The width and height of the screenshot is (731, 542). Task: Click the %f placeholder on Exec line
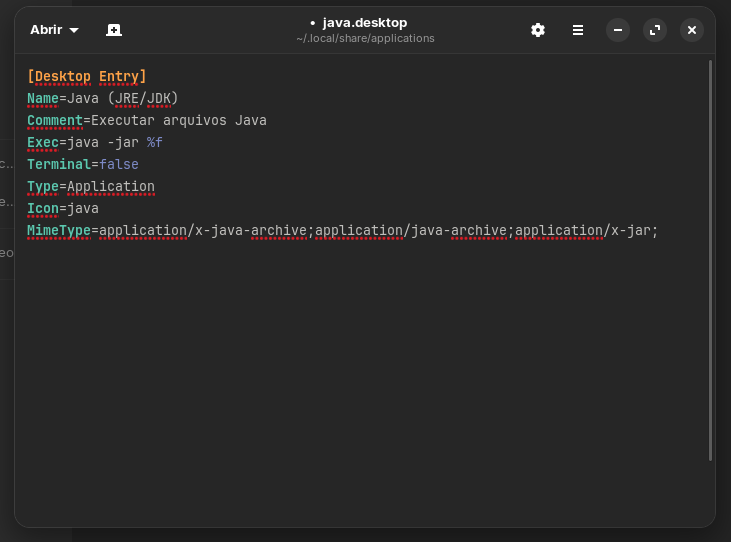point(155,142)
